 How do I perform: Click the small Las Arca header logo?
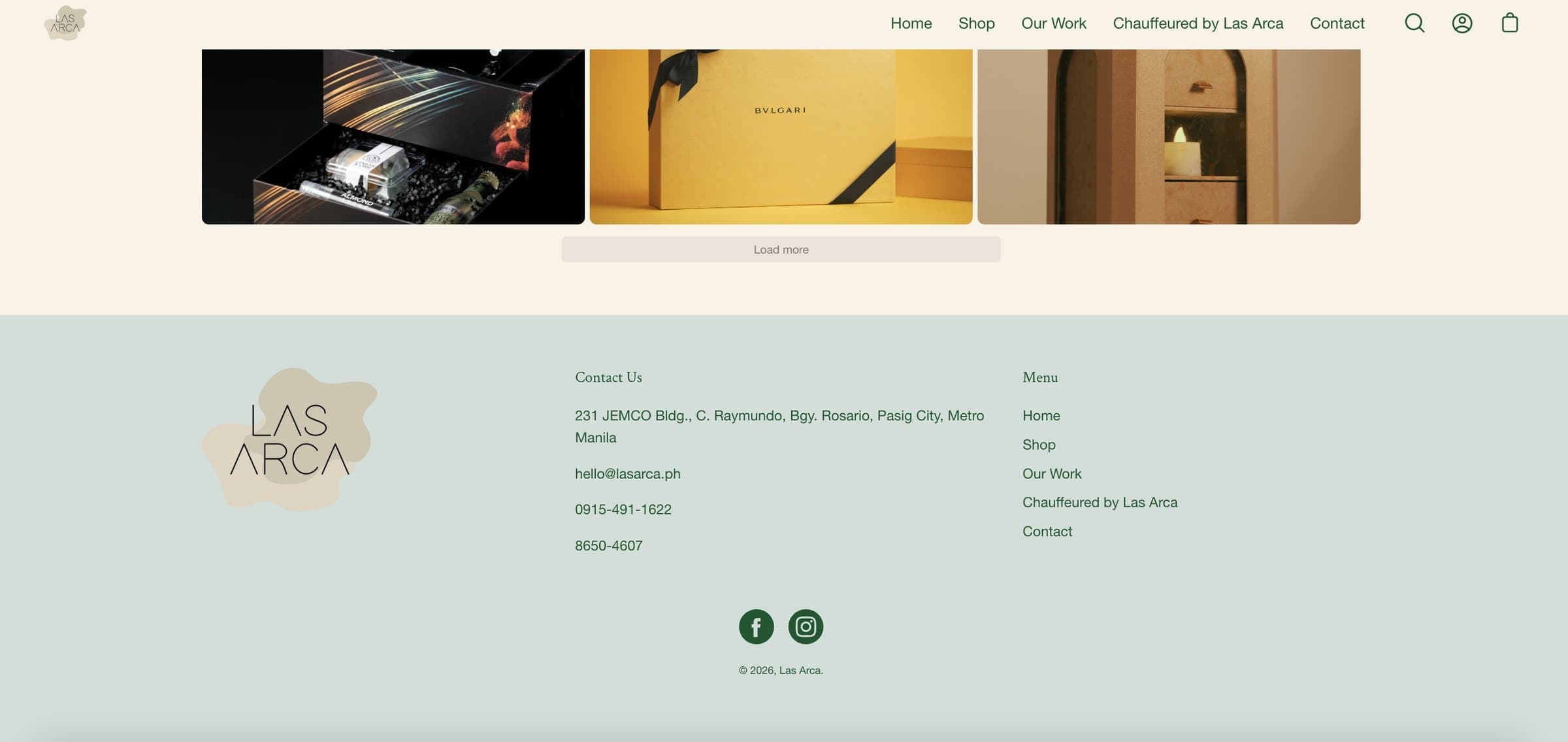(x=65, y=24)
